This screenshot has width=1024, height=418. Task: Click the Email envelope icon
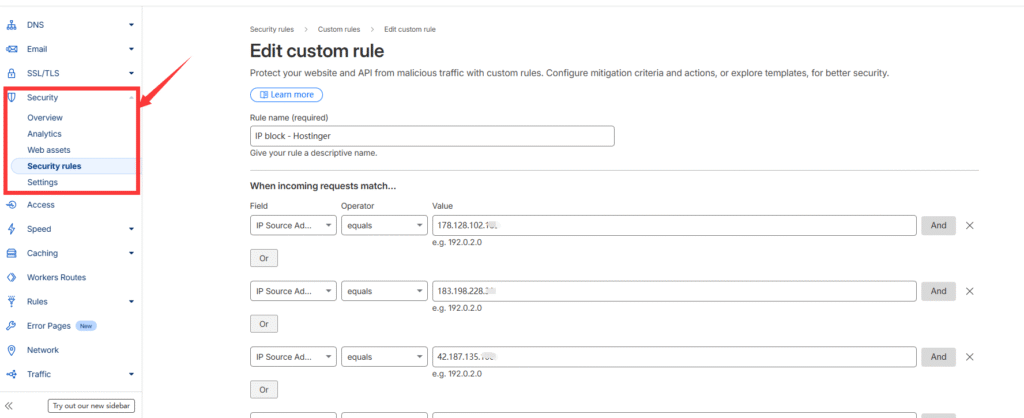[12, 48]
